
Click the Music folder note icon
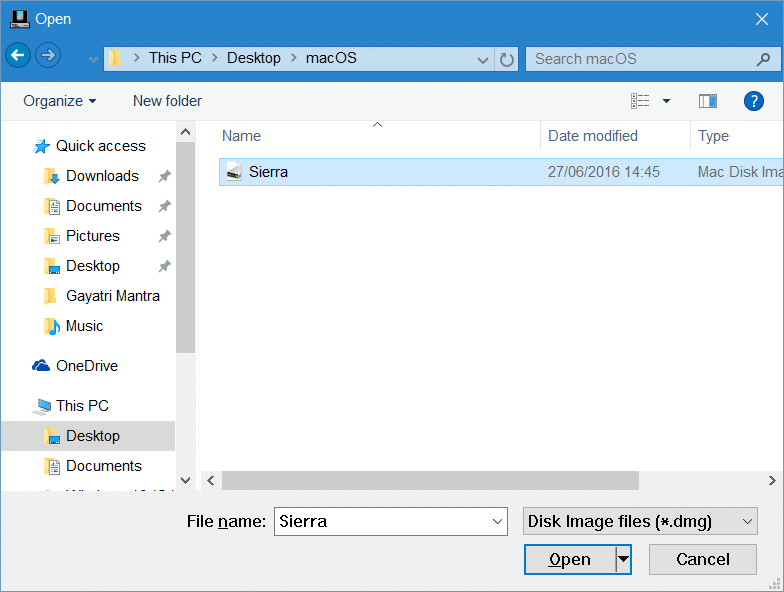click(52, 326)
